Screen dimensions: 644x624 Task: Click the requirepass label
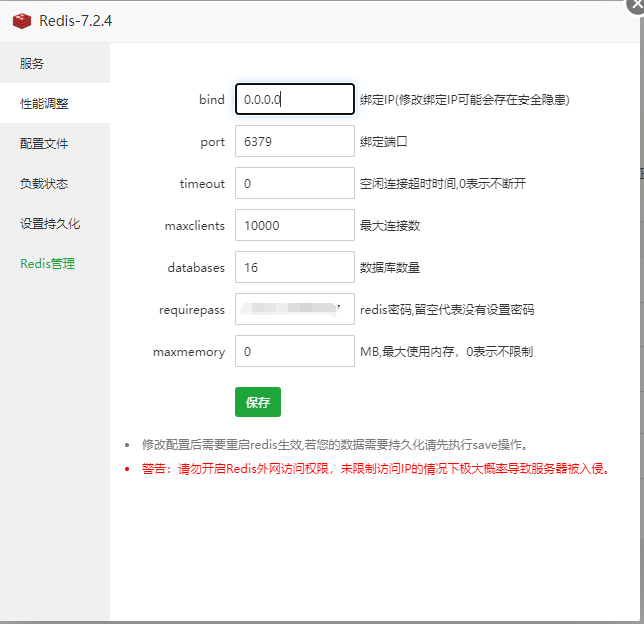pos(192,310)
